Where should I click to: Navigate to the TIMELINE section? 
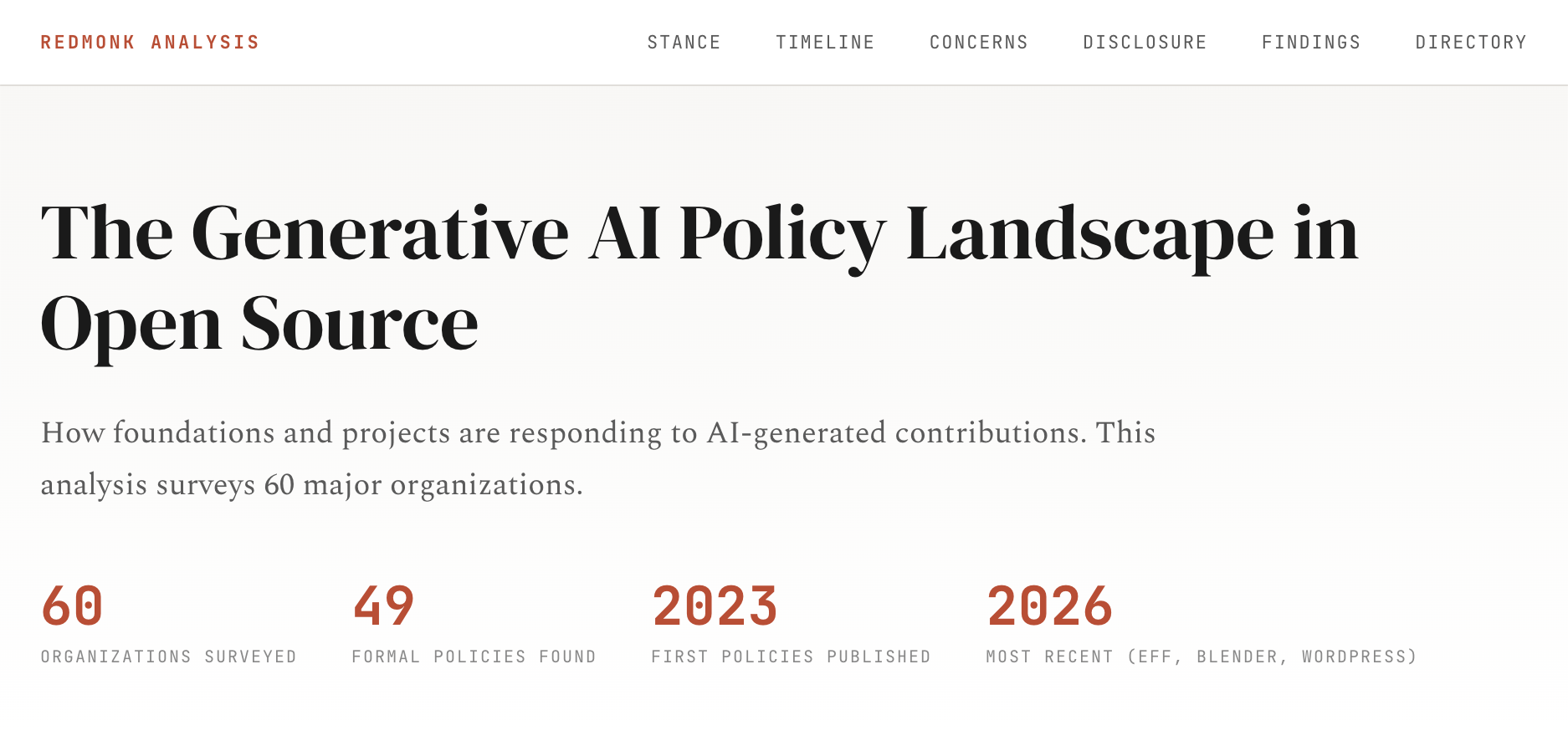tap(825, 42)
